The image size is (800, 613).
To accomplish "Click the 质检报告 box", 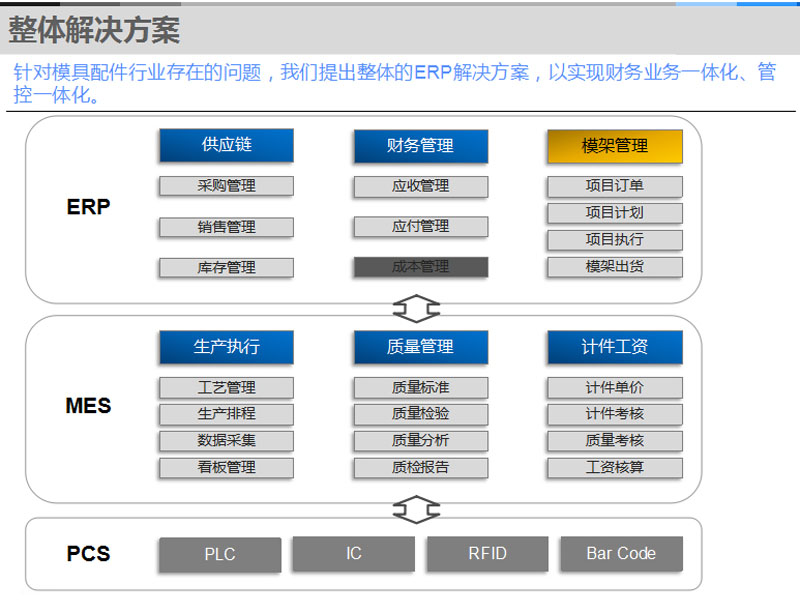I will (x=420, y=467).
